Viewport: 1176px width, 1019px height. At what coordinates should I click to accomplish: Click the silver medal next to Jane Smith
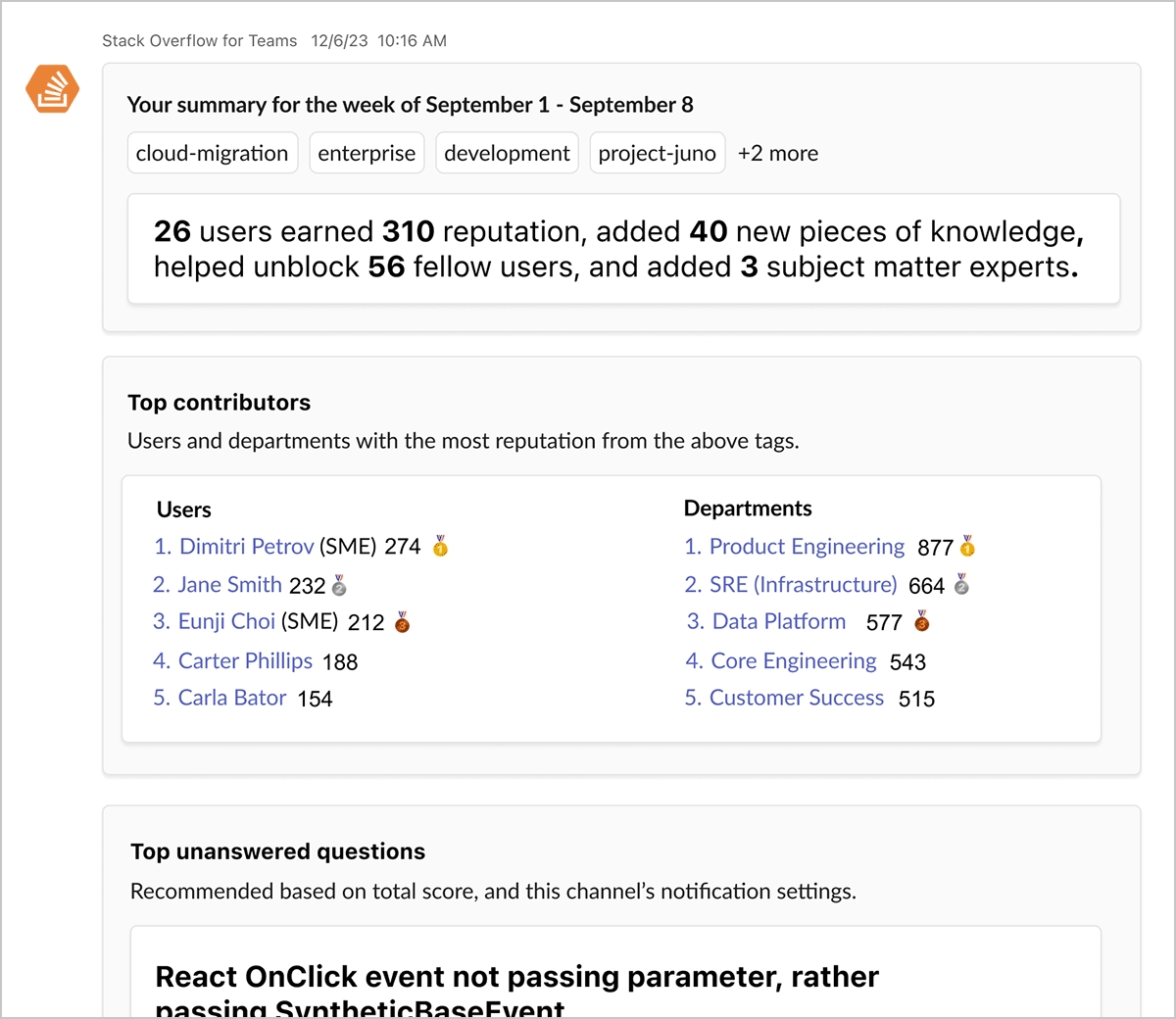pos(339,585)
